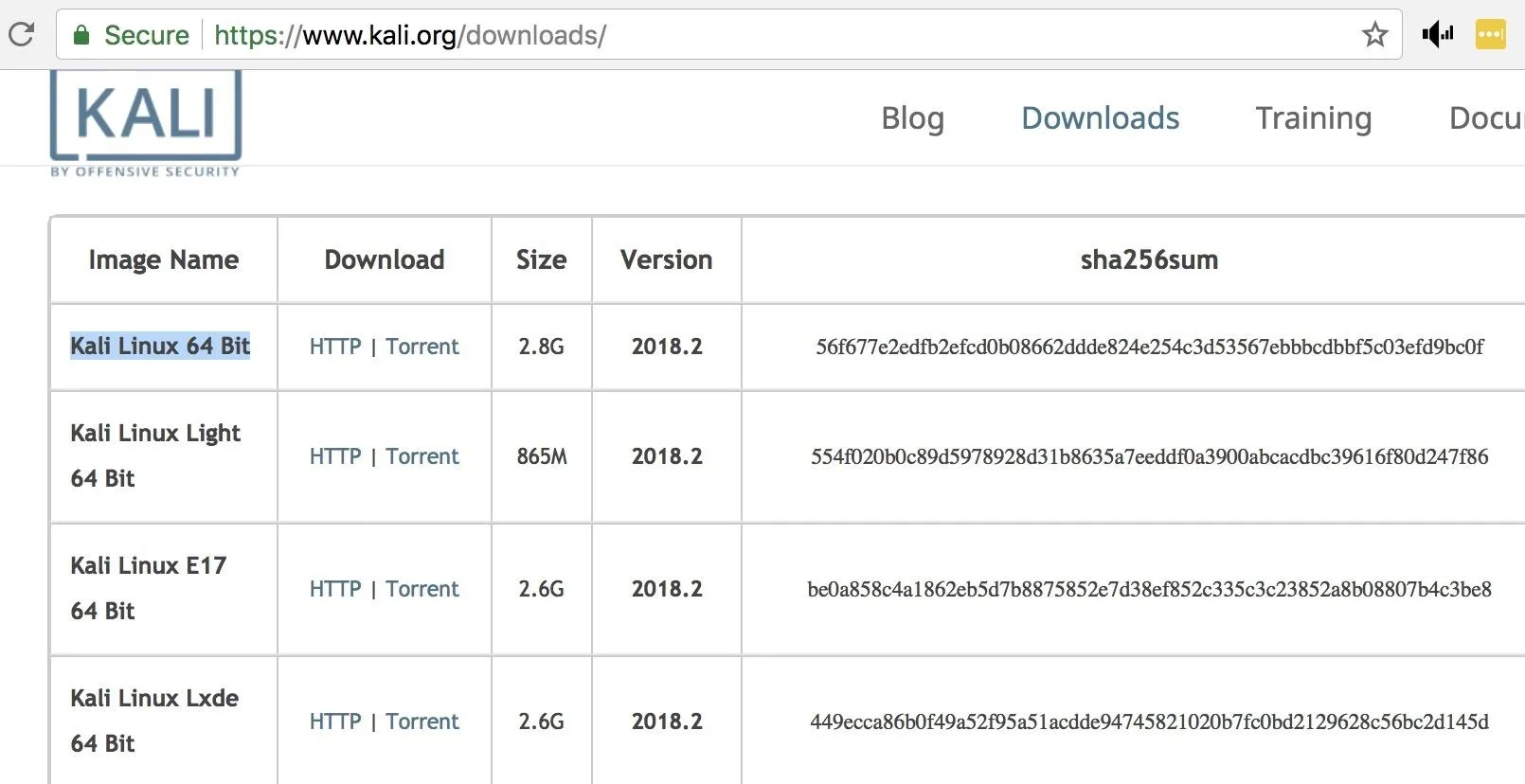Click the Kali logo
Image resolution: width=1525 pixels, height=784 pixels.
pos(146,123)
